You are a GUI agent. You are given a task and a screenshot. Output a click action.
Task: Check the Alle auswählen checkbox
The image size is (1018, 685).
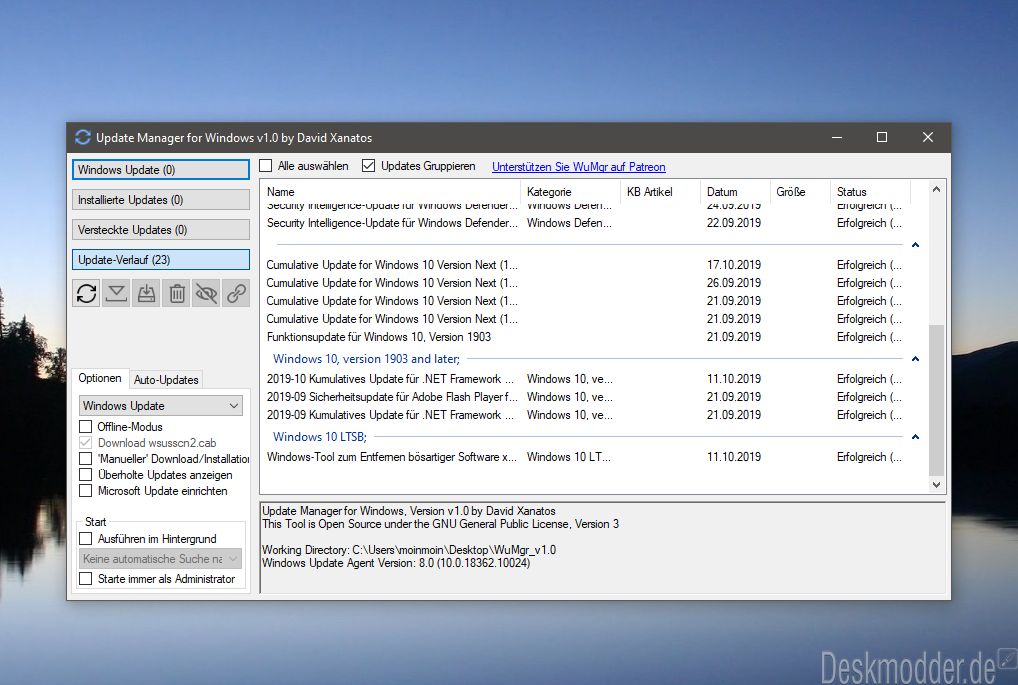pos(266,166)
